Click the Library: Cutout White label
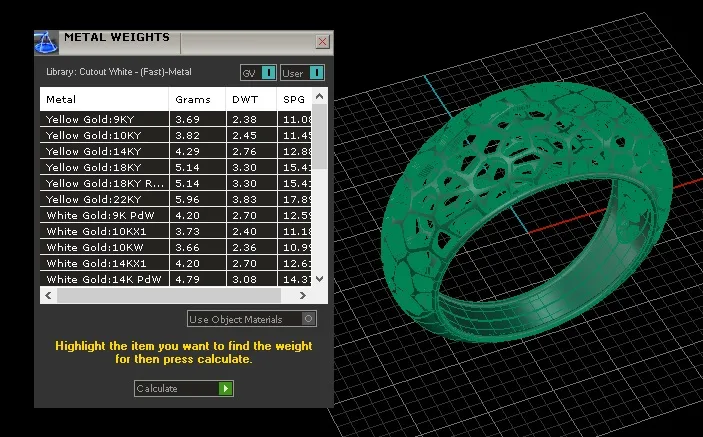 click(119, 72)
